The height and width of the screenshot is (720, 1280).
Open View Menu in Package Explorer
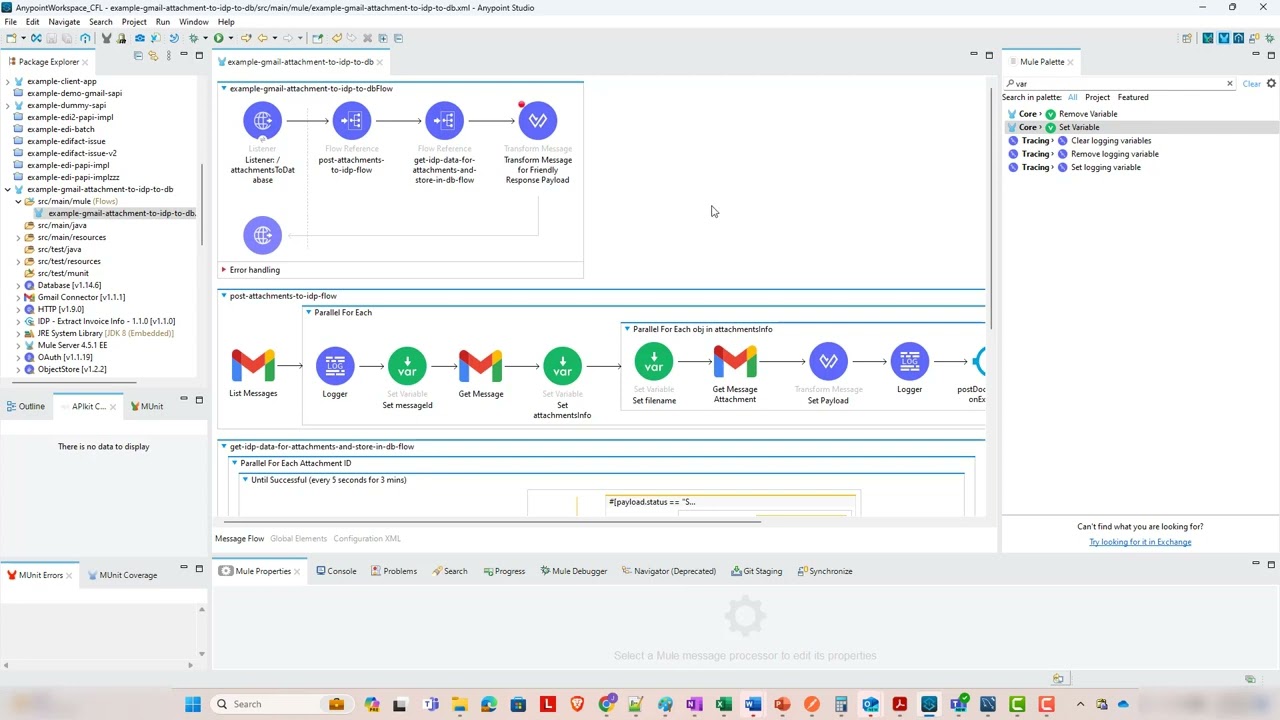169,56
